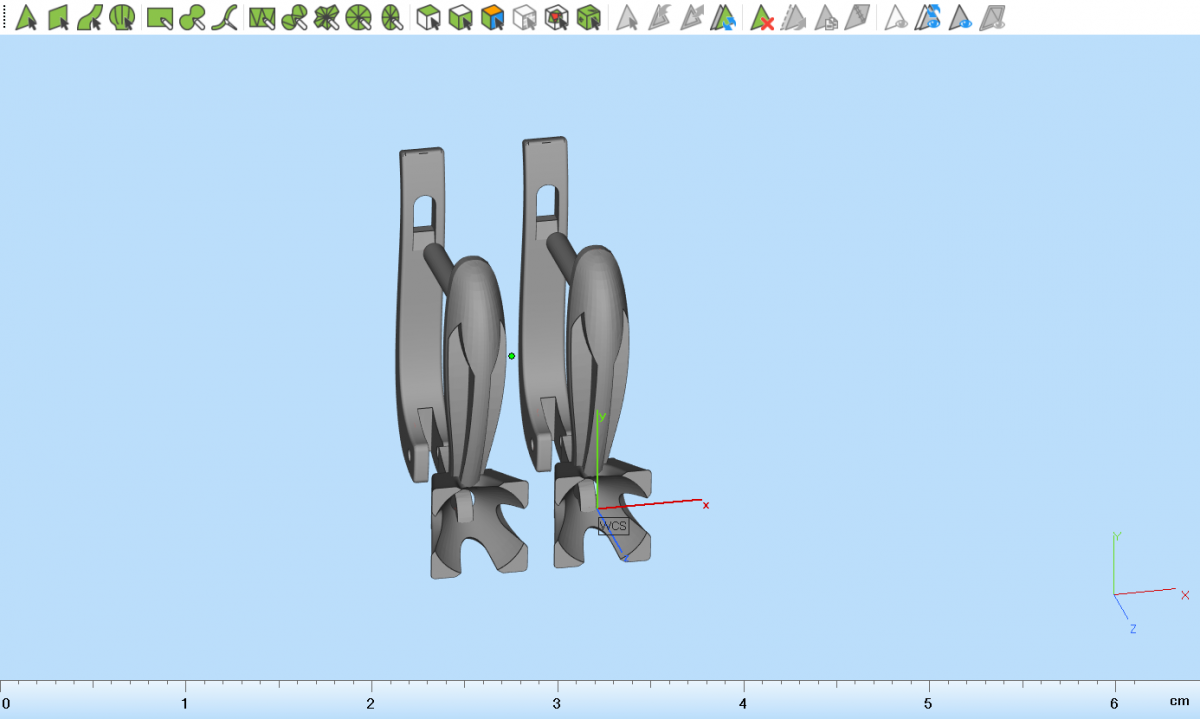This screenshot has height=719, width=1200.
Task: Click the WCS label at the origin
Action: [613, 526]
